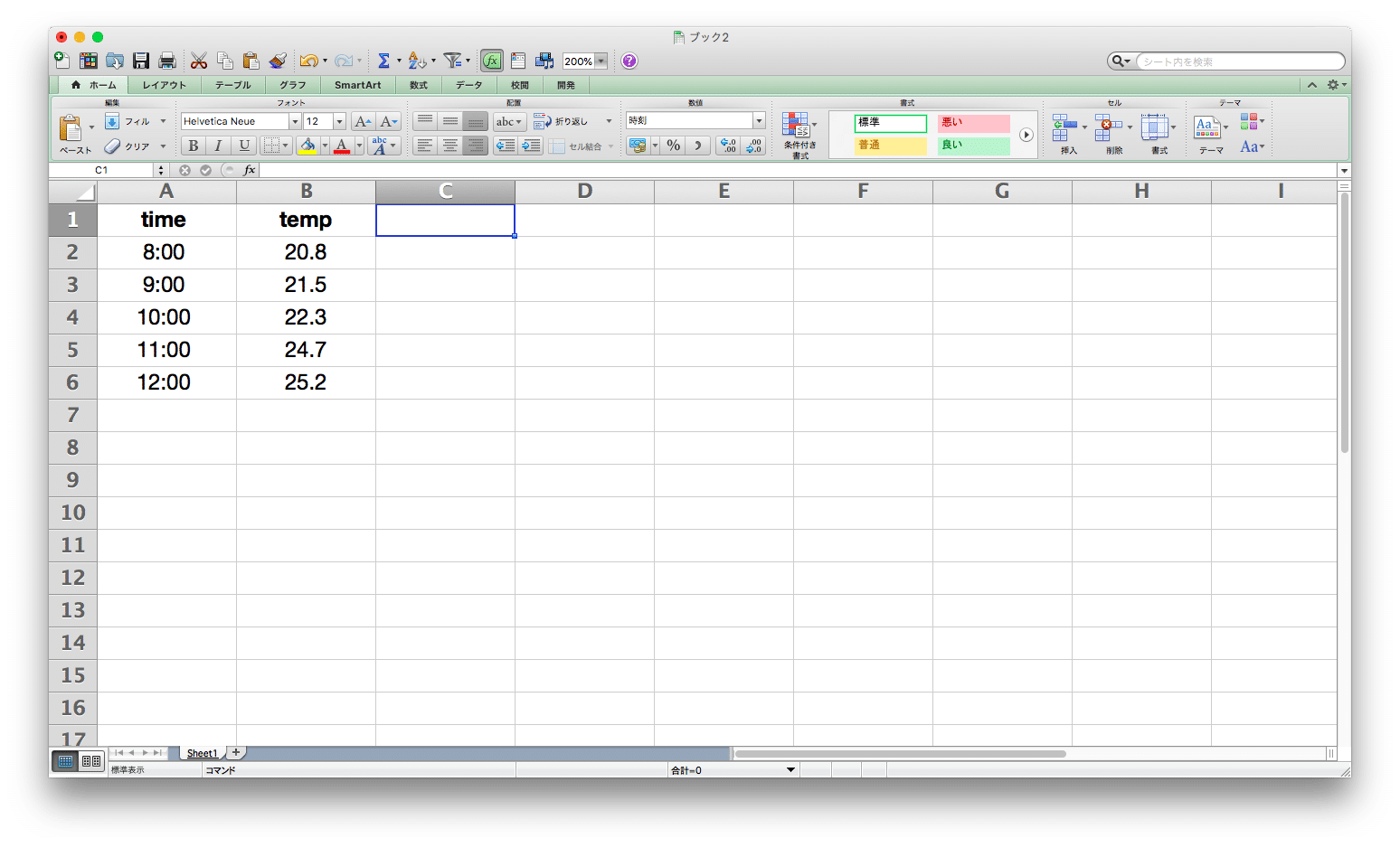Click the yellow fill color bucket
Screen dimensions: 1400x848
click(307, 146)
